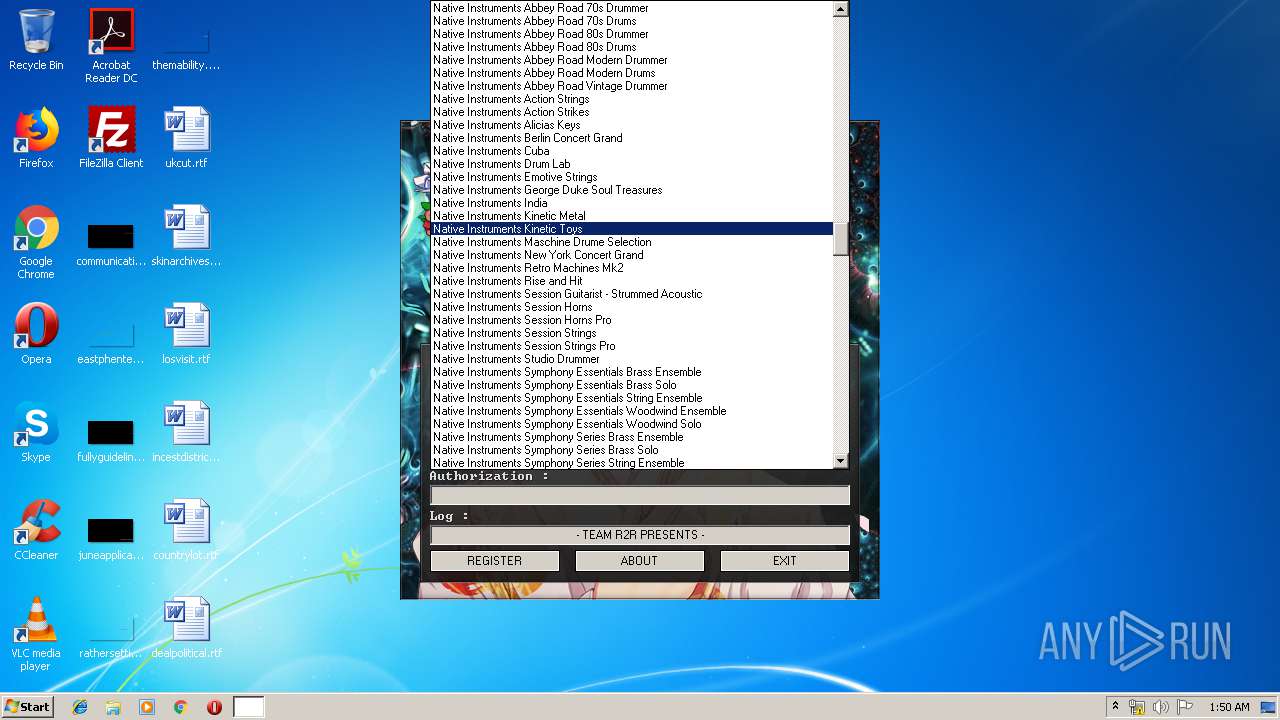The image size is (1280, 720).
Task: Launch Google Chrome desktop shortcut
Action: click(36, 242)
